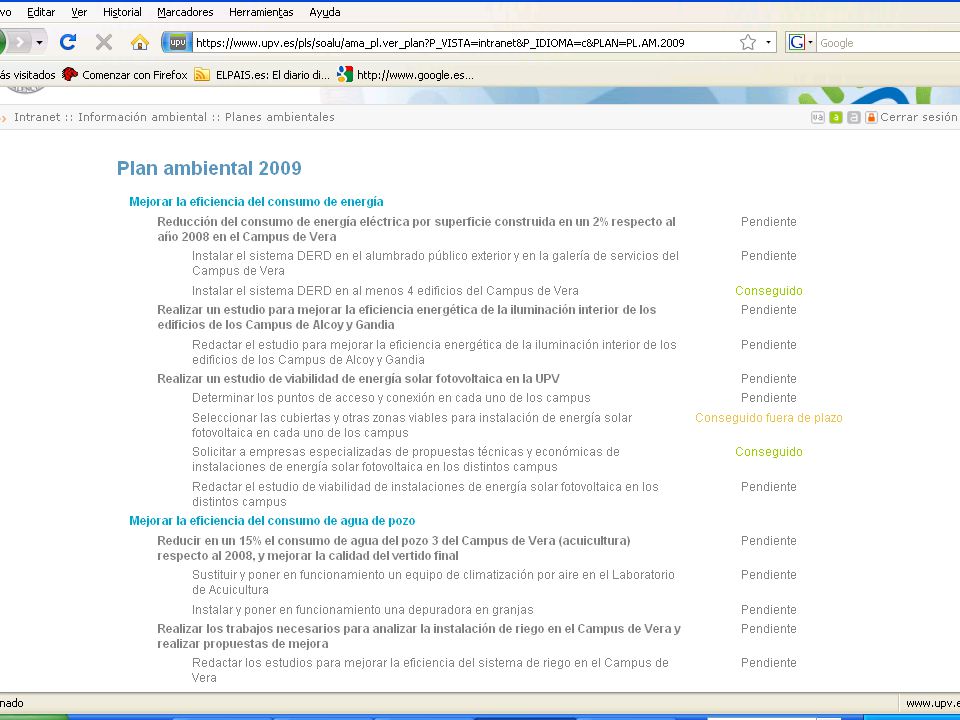This screenshot has width=960, height=720.
Task: Open the Historial menu
Action: tap(122, 12)
